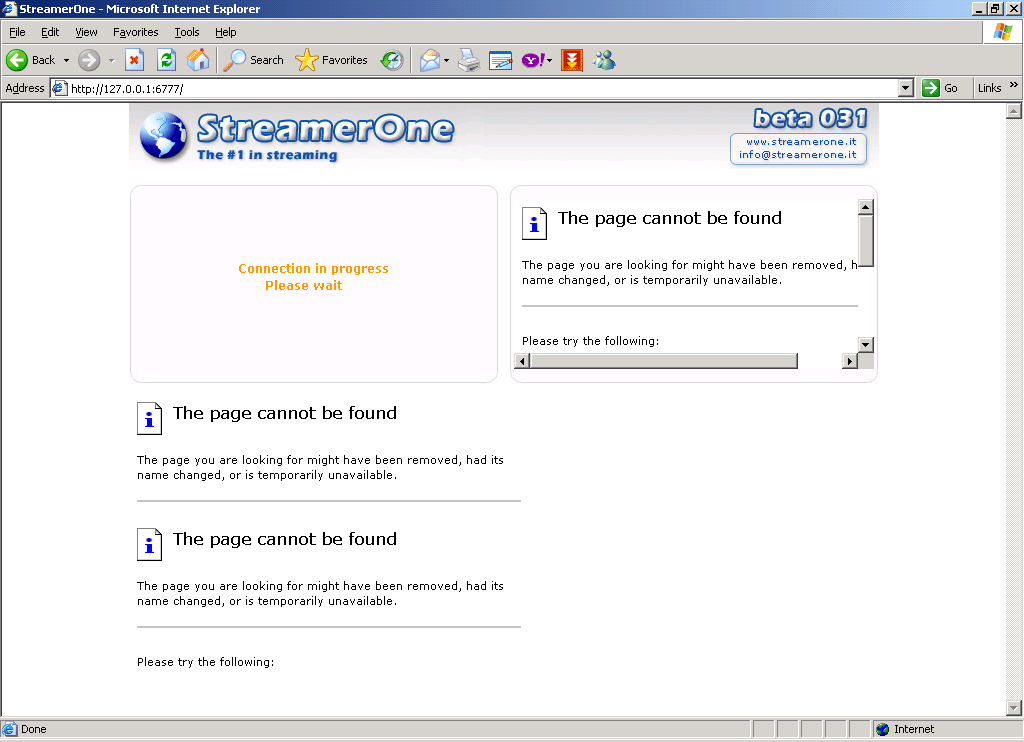Click the Back arrow icon

click(x=17, y=60)
